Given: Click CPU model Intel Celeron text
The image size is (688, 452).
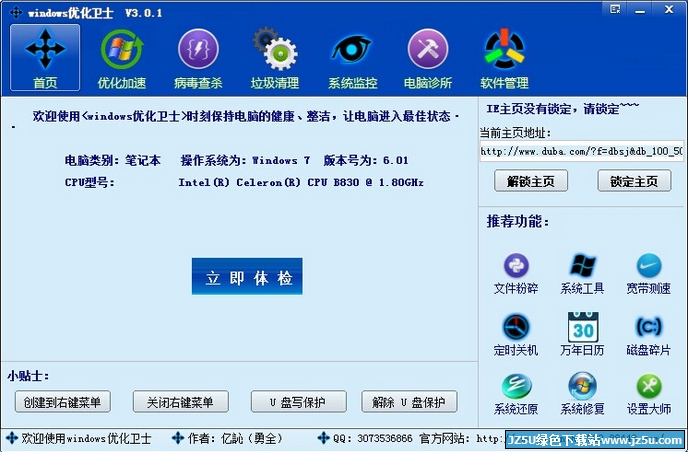Looking at the screenshot, I should pos(301,182).
